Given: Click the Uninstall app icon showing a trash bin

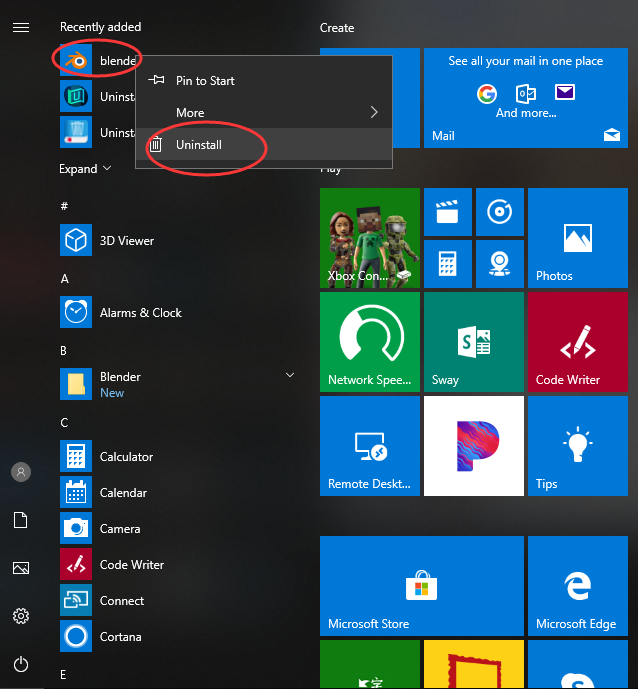Looking at the screenshot, I should [76, 132].
